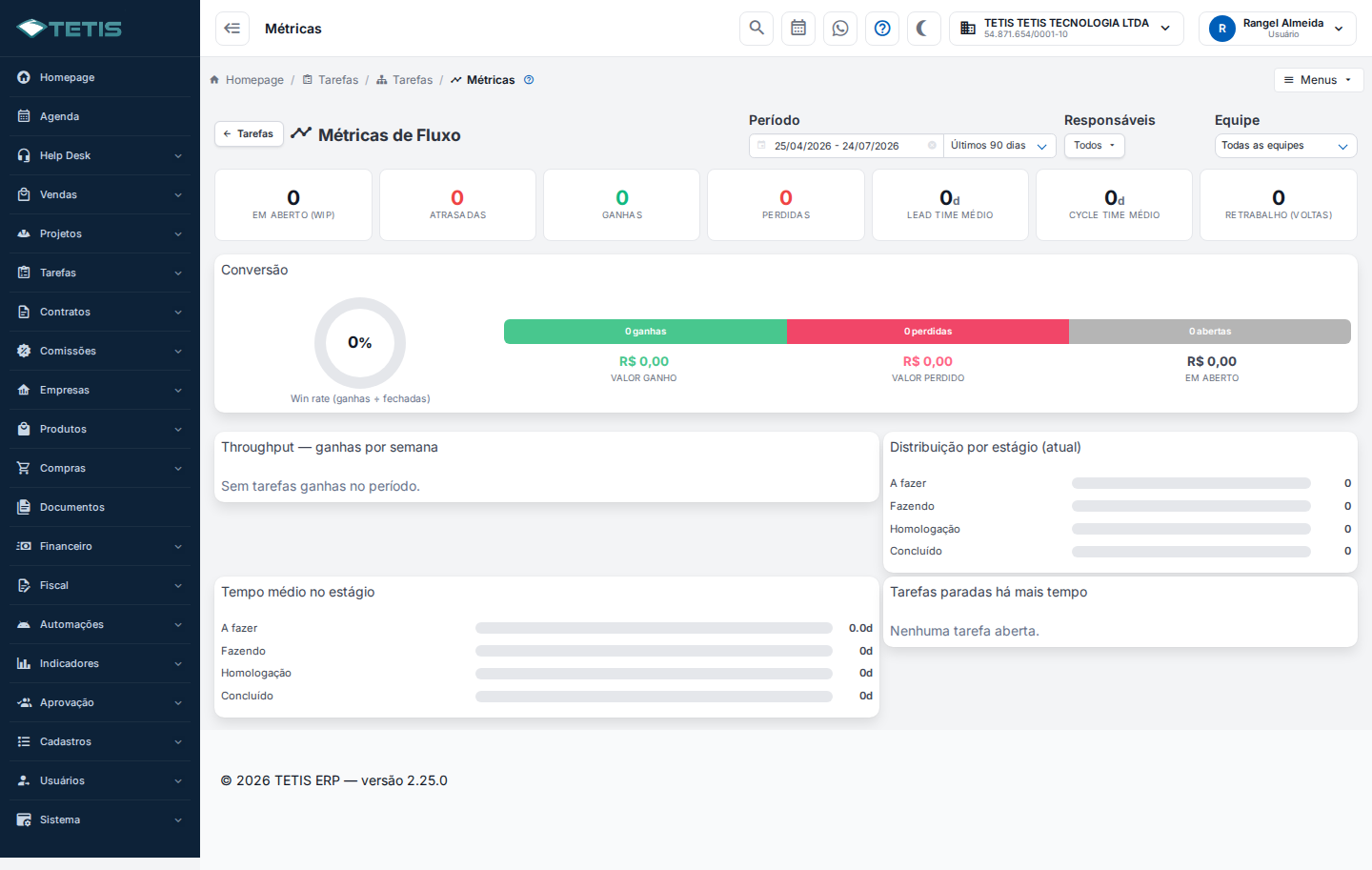Click the gray 0 abertas bar segment
1372x870 pixels.
pyautogui.click(x=1210, y=332)
